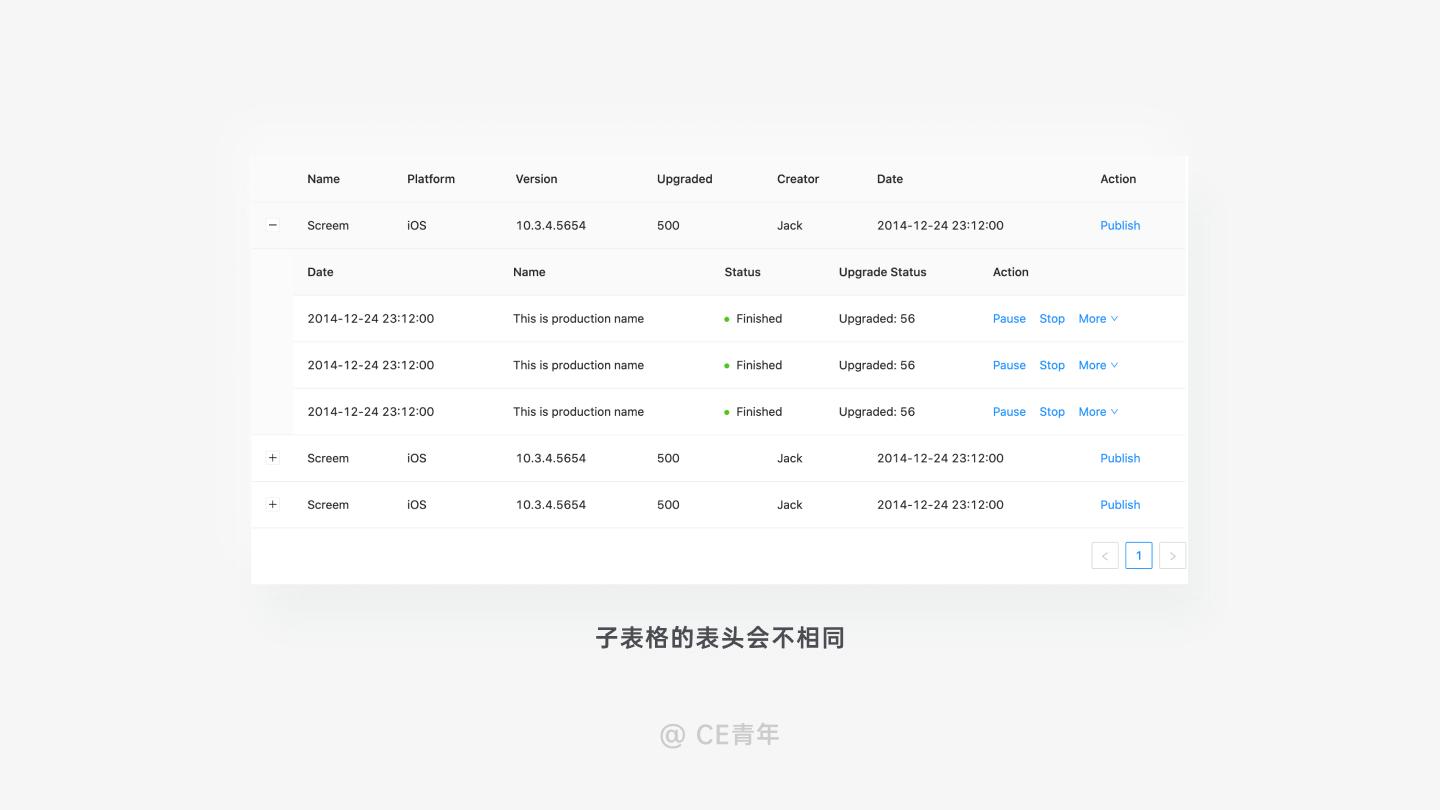Expand the second Screem row
1441x810 pixels.
tap(272, 458)
